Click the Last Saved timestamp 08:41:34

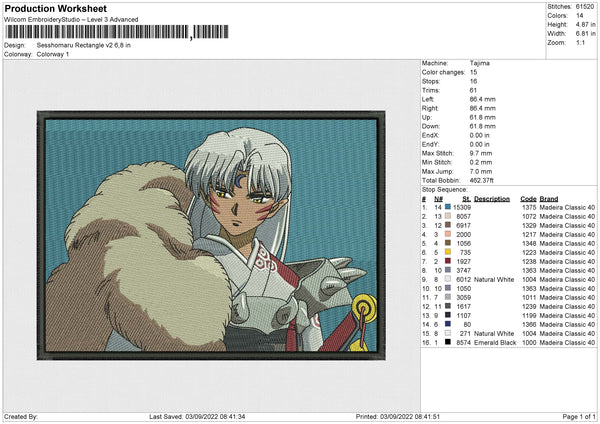[233, 416]
